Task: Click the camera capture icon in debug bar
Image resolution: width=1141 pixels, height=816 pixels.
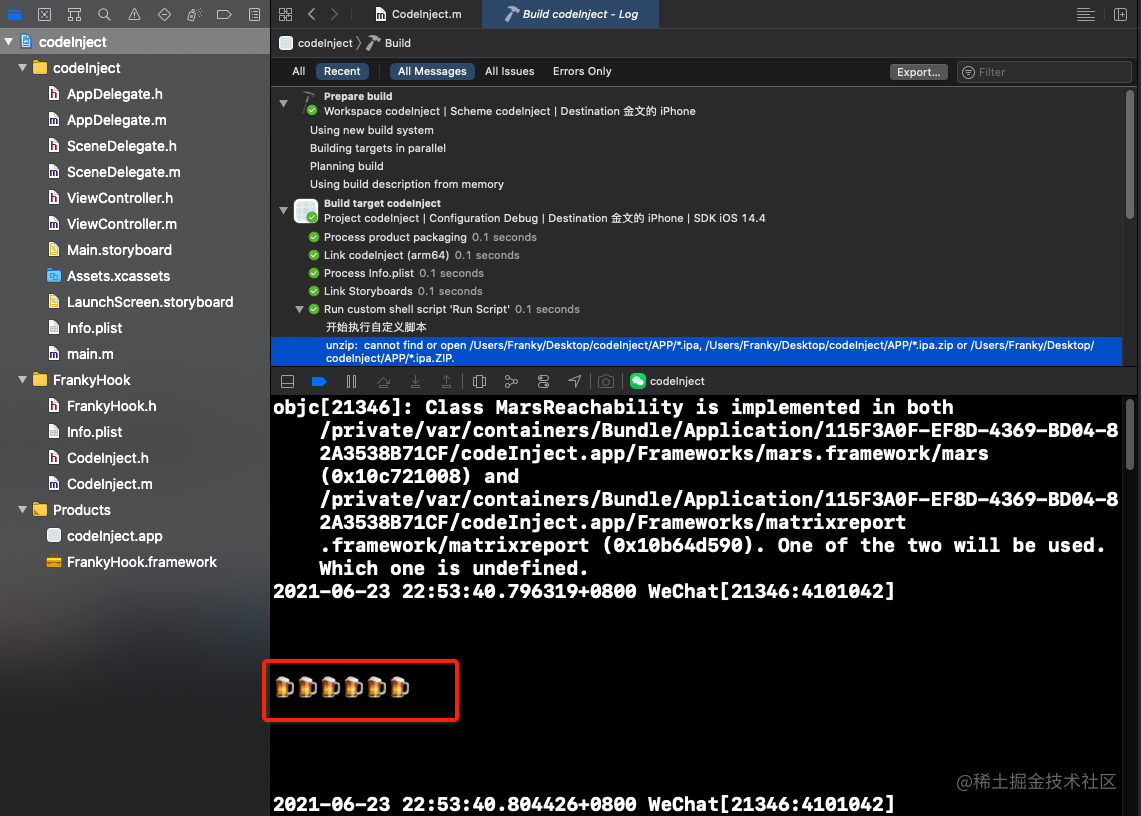Action: tap(605, 381)
